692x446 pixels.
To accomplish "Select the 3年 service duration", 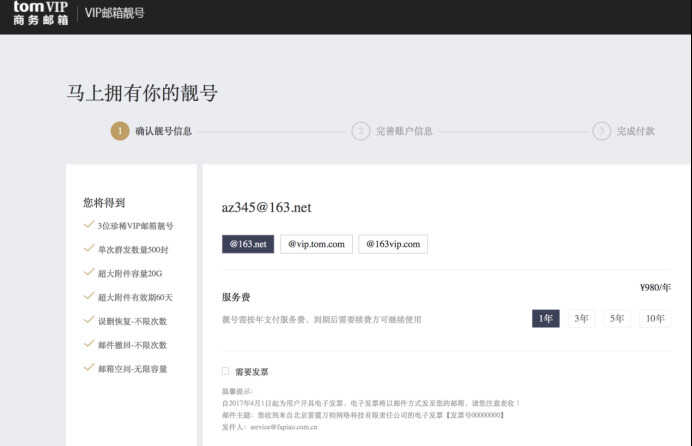I will coord(581,319).
